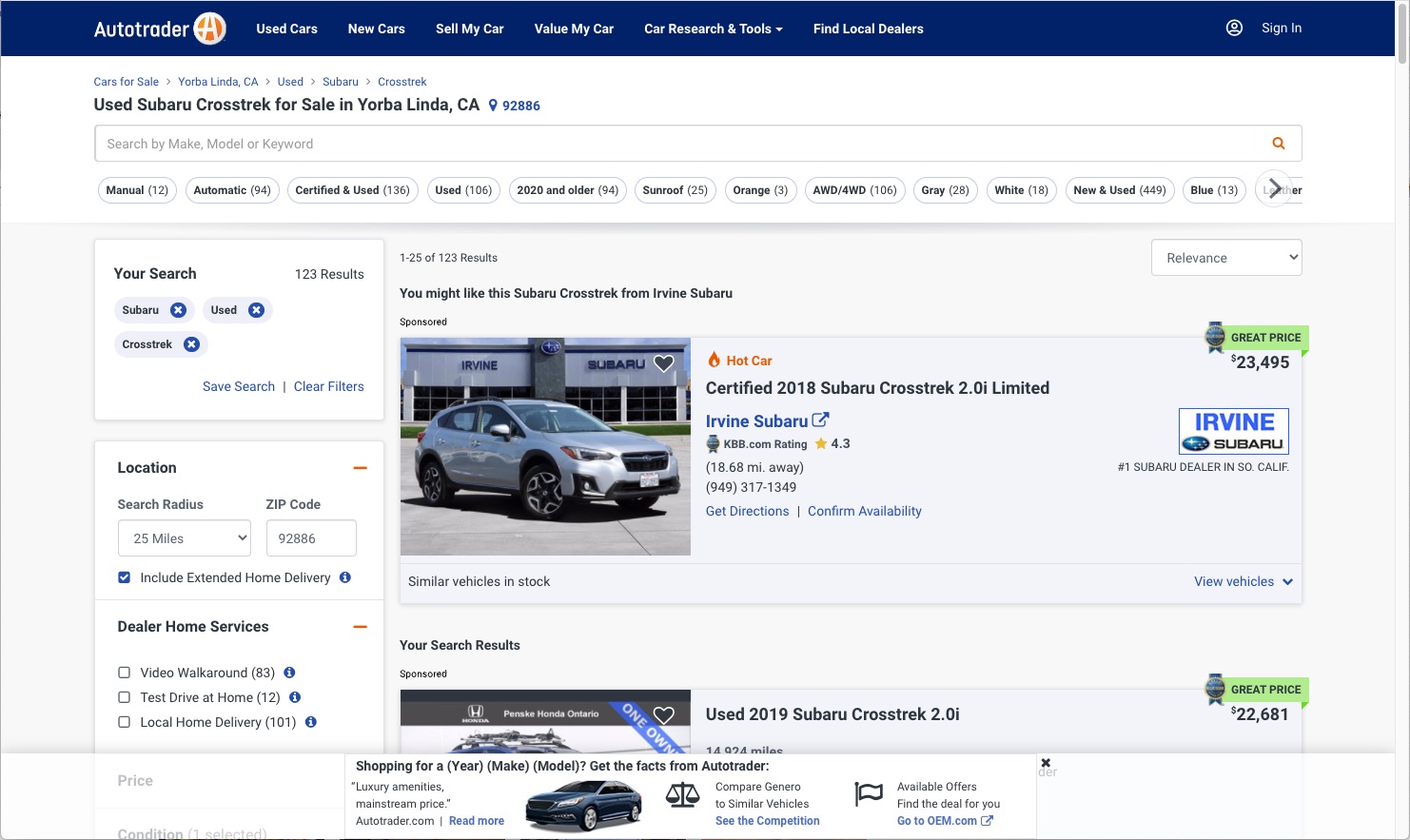Click info icon beside Video Walkaround

289,673
